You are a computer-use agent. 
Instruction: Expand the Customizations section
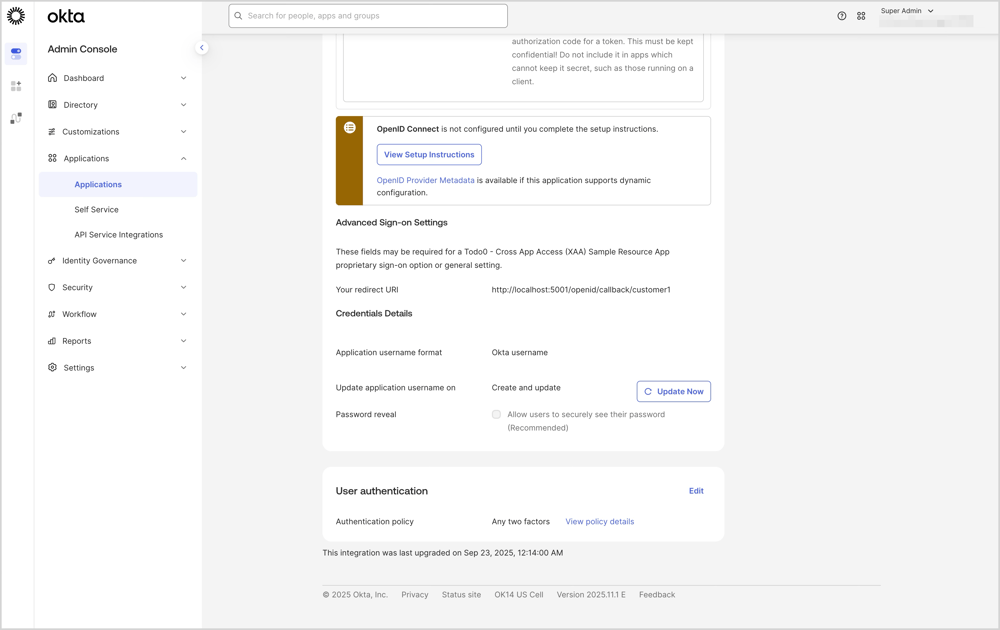coord(91,131)
